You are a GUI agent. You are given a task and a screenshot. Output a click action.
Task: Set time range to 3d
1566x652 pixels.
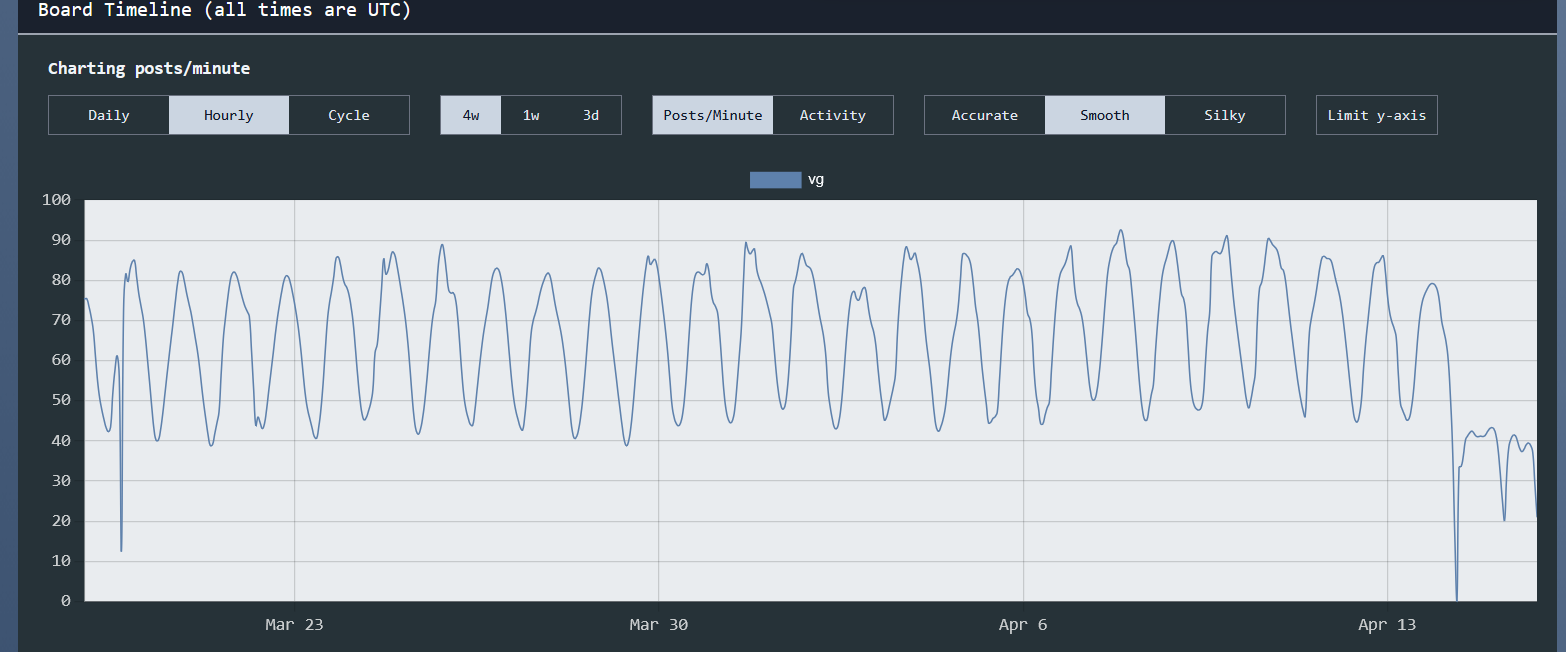tap(591, 115)
